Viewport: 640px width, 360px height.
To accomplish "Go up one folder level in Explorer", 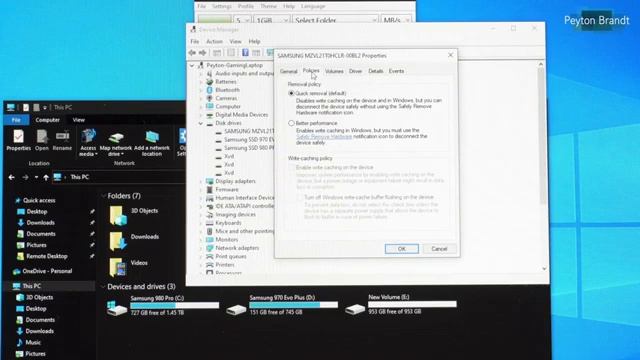I will 46,177.
